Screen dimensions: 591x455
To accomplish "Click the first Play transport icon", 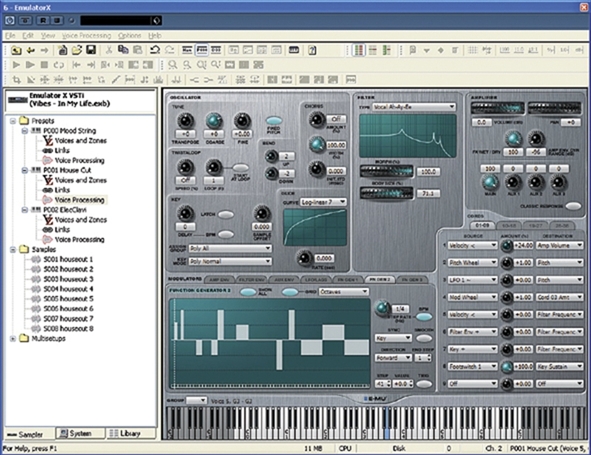I will coord(16,65).
